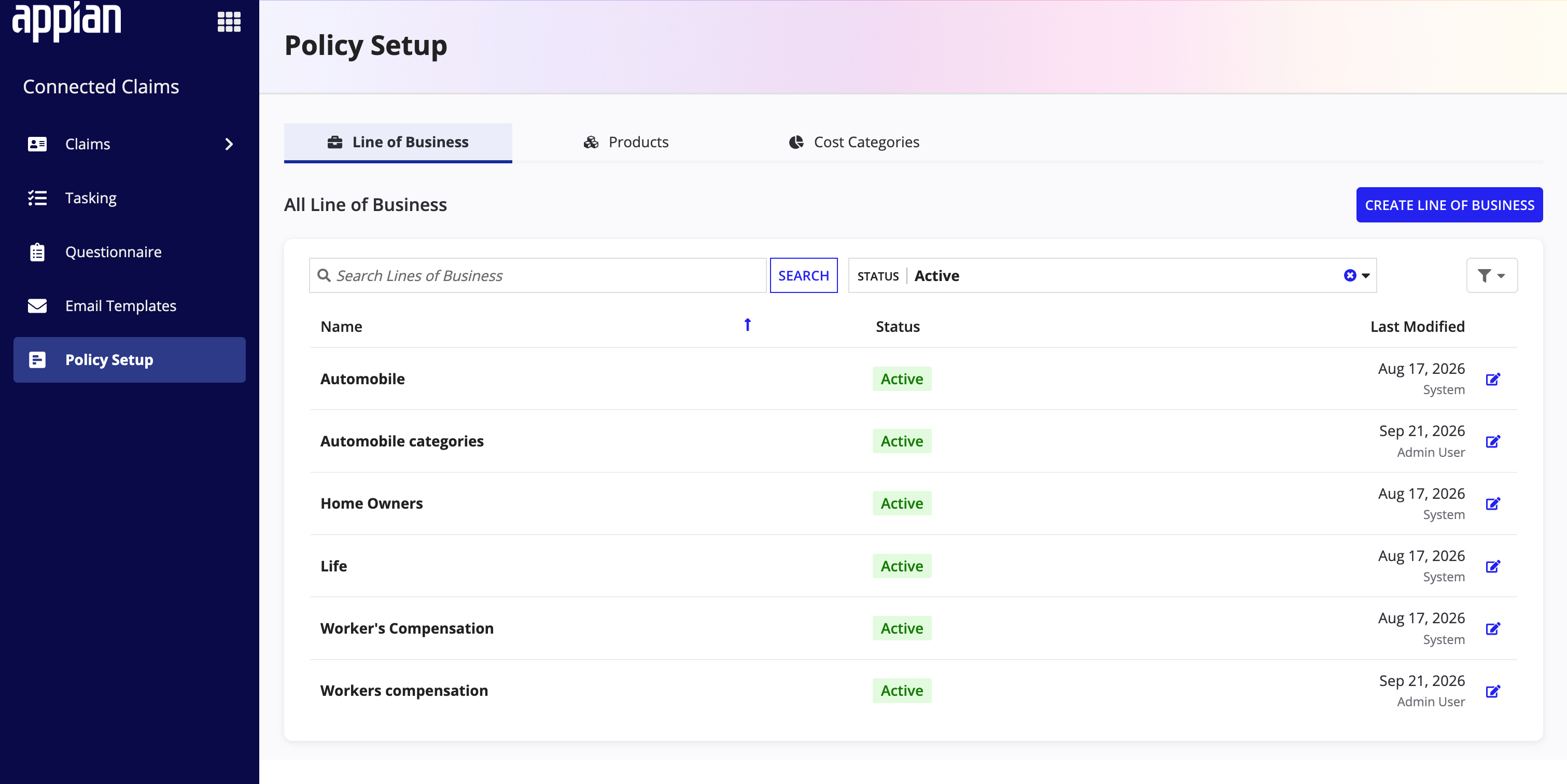Click the Appian logo
1567x784 pixels.
click(x=67, y=21)
